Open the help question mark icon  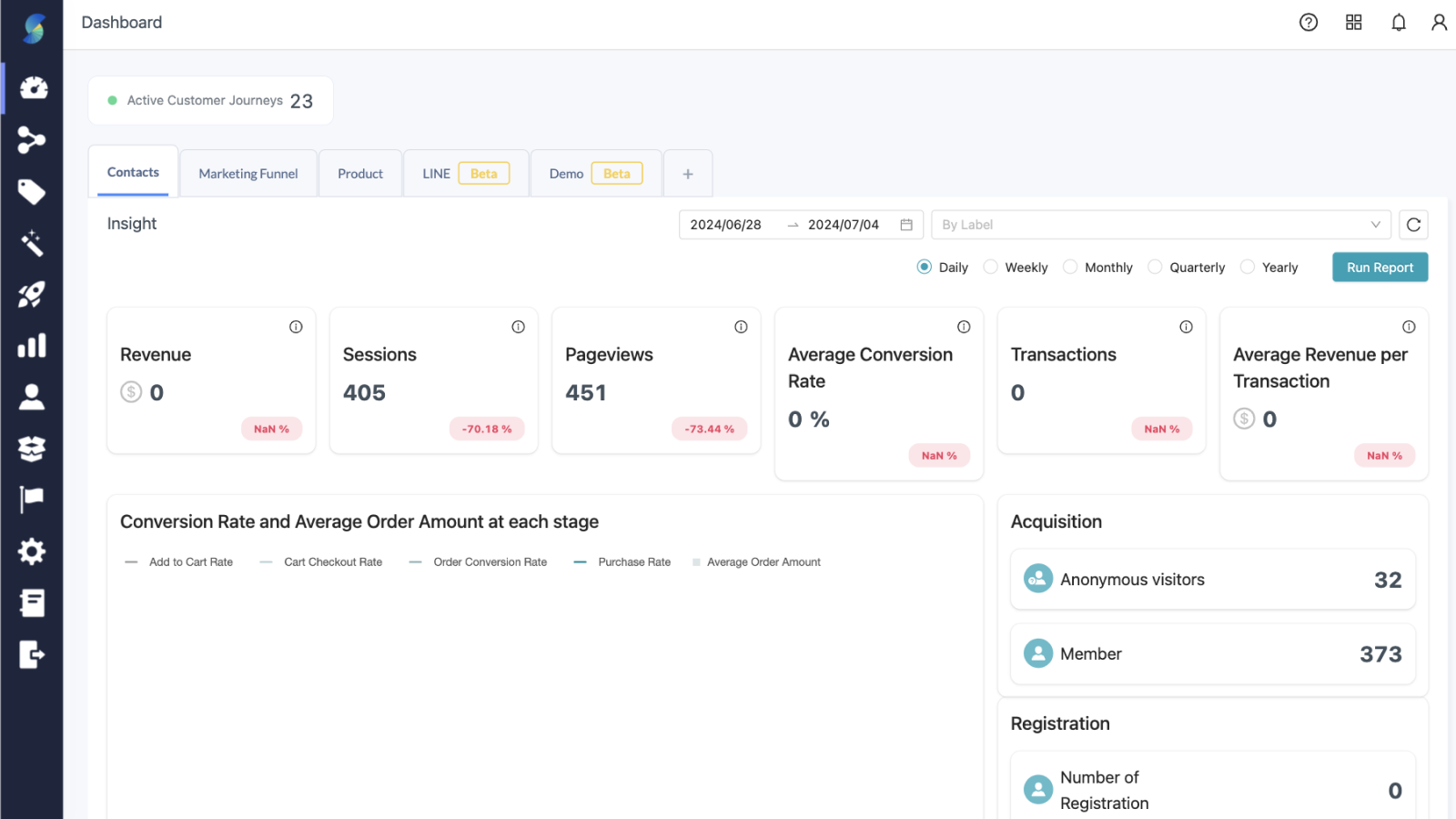(x=1309, y=22)
